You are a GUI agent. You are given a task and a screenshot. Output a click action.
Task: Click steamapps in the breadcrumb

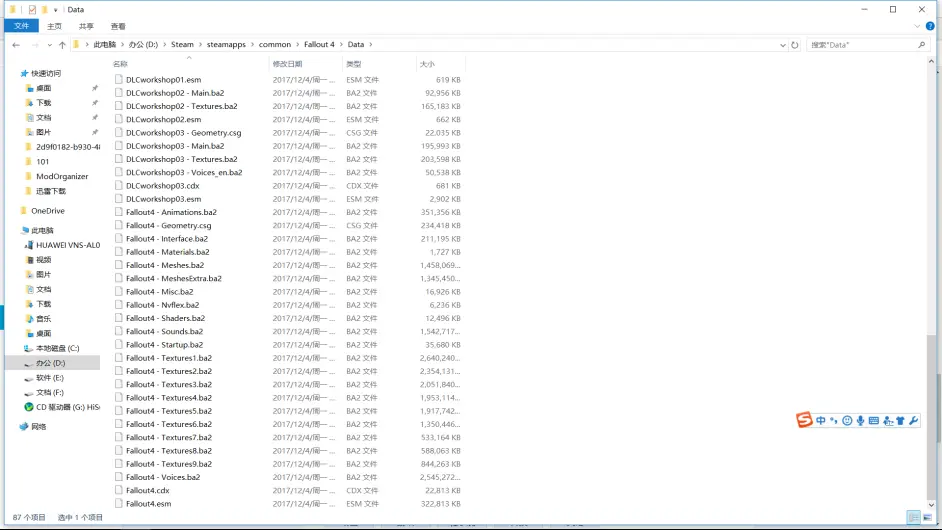tap(226, 44)
